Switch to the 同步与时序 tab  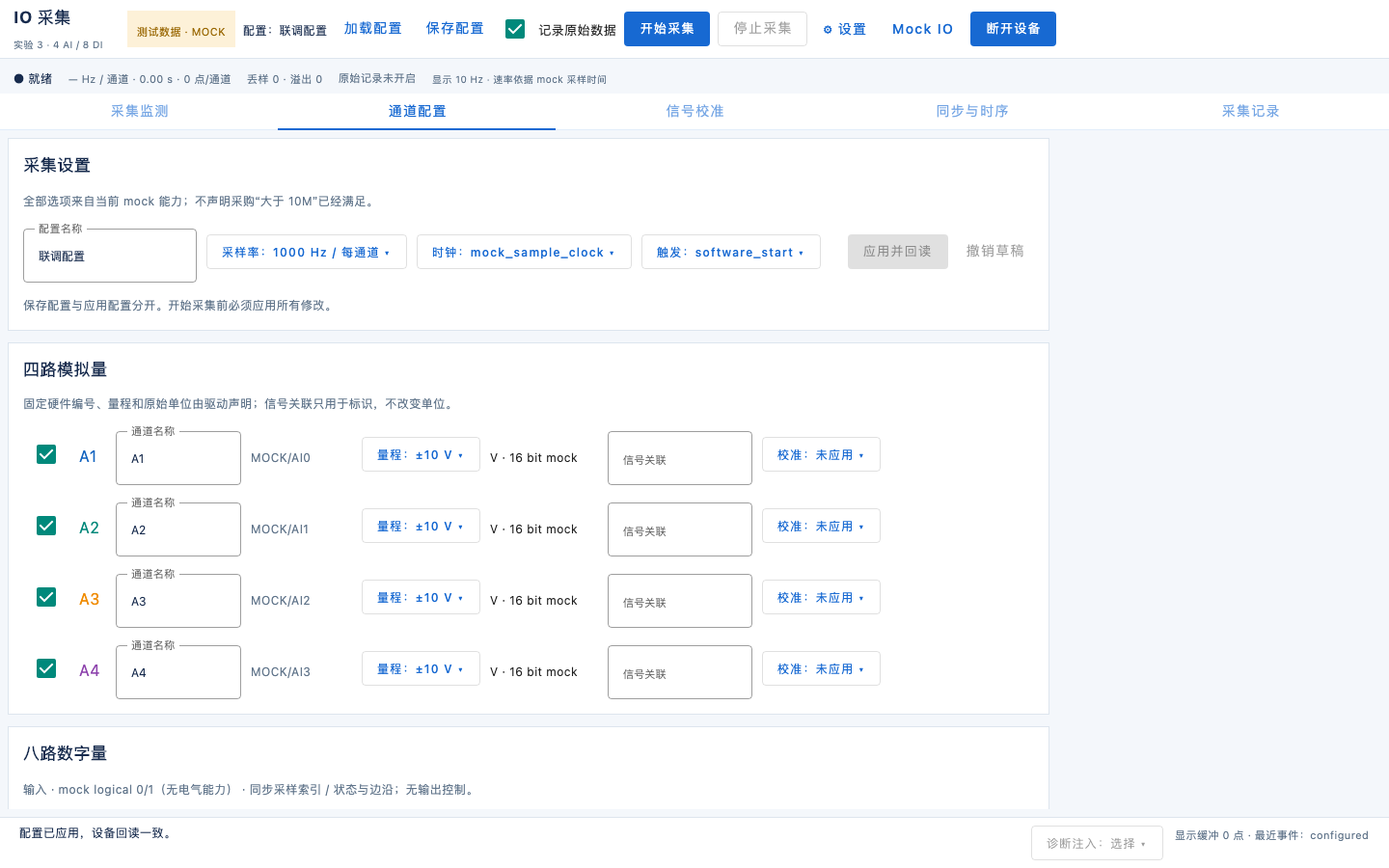tap(972, 111)
